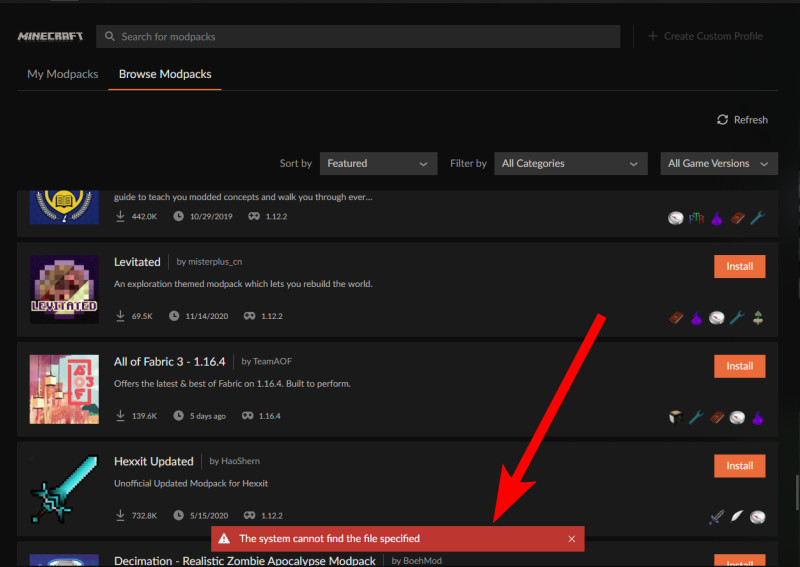Focus the Search for modpacks field
800x567 pixels.
(358, 36)
